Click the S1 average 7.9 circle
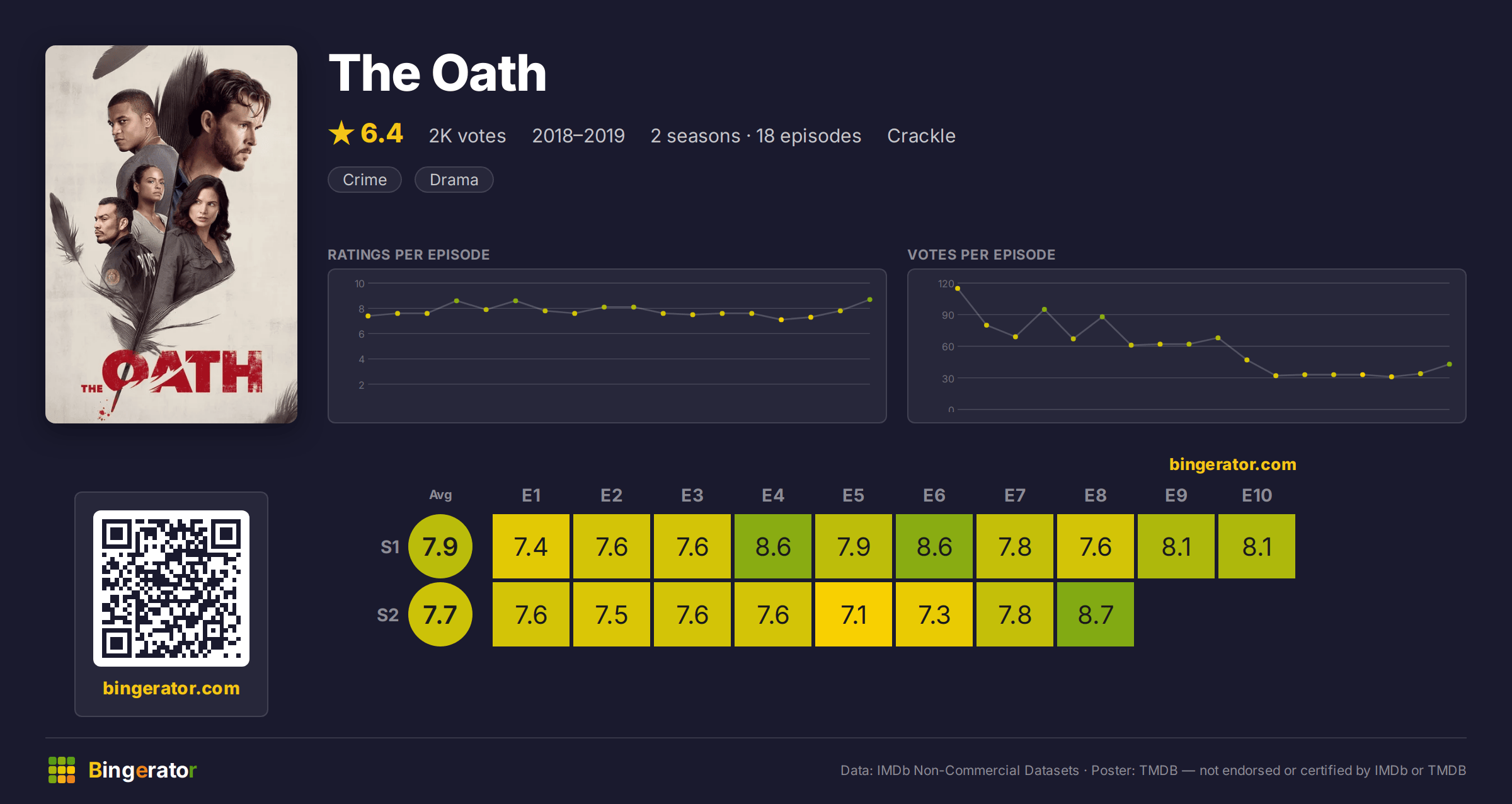 coord(440,546)
